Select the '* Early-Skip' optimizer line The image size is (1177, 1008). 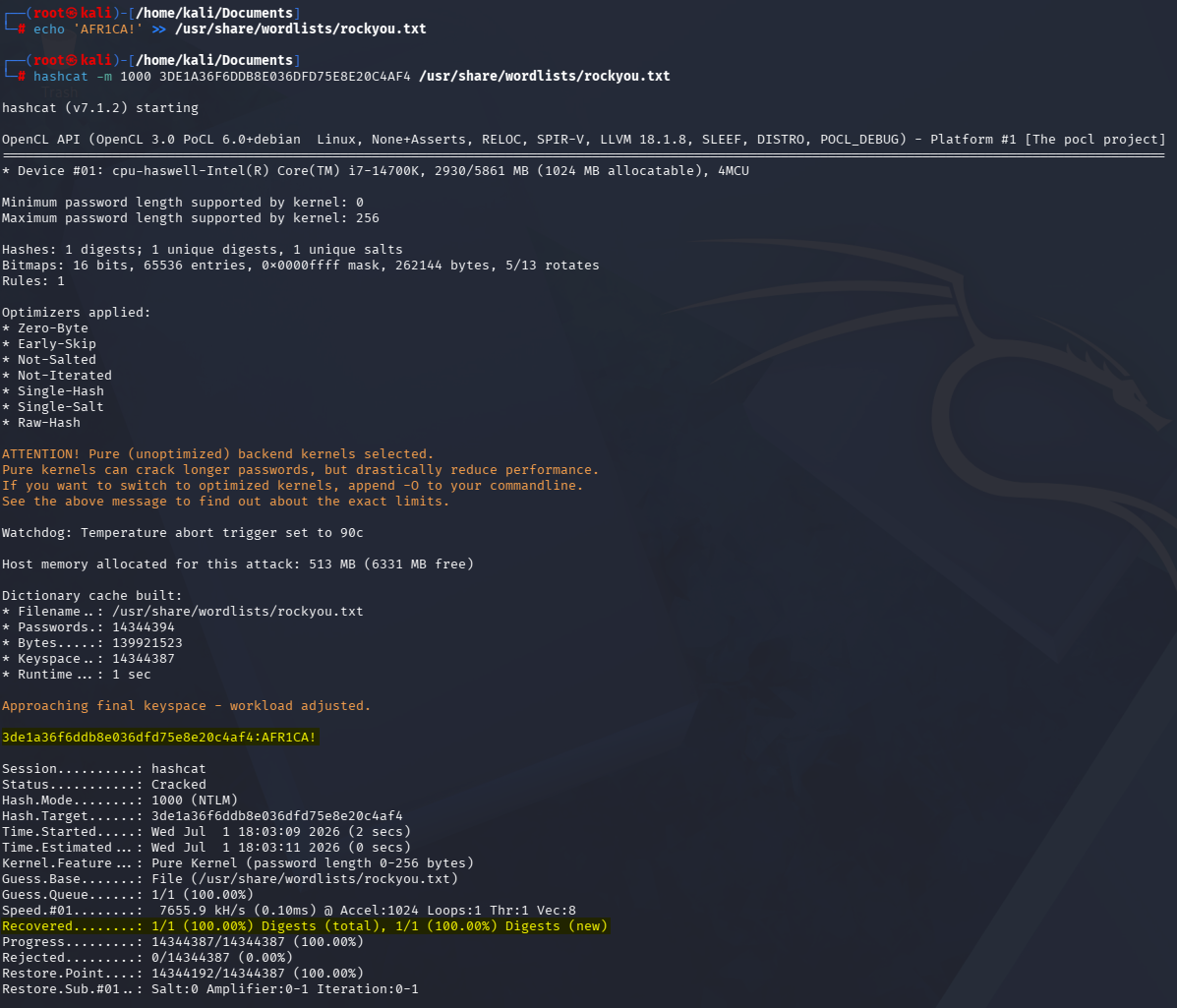[49, 344]
